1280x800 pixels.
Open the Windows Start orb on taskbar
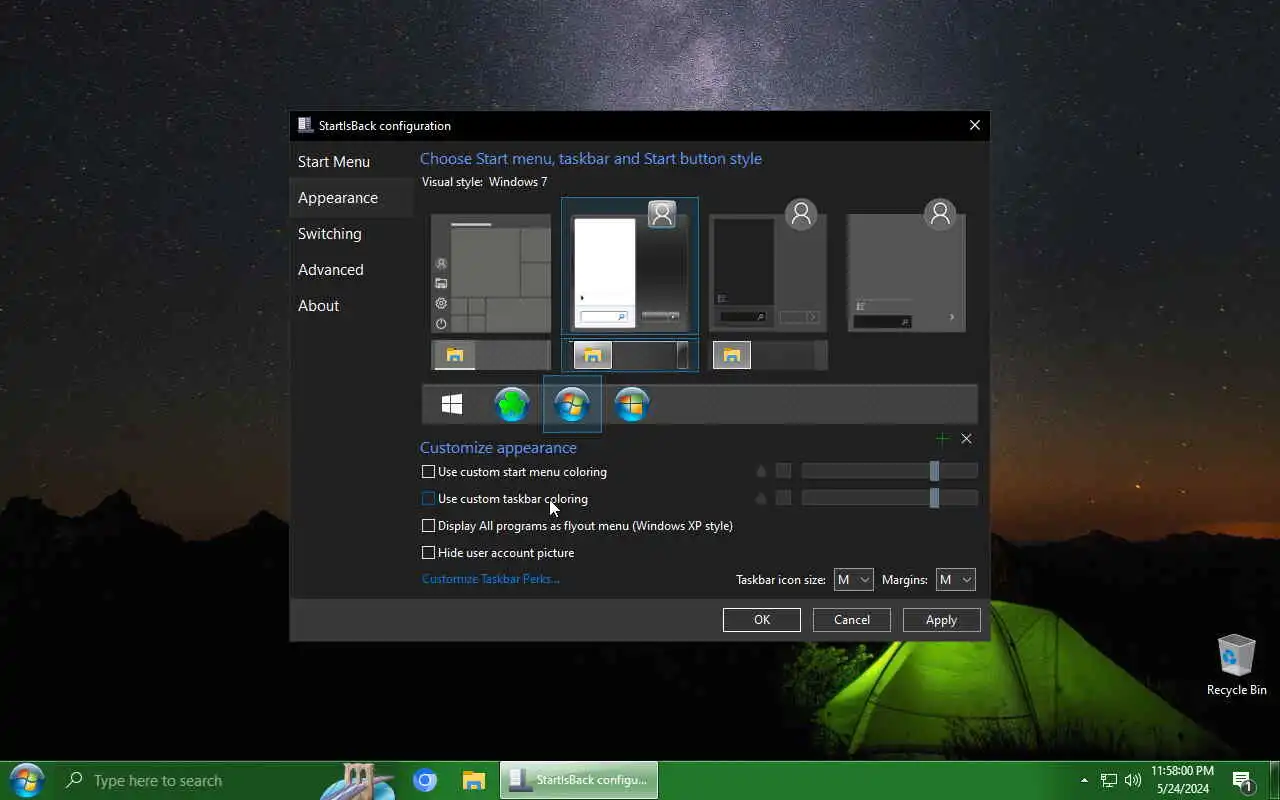coord(27,780)
